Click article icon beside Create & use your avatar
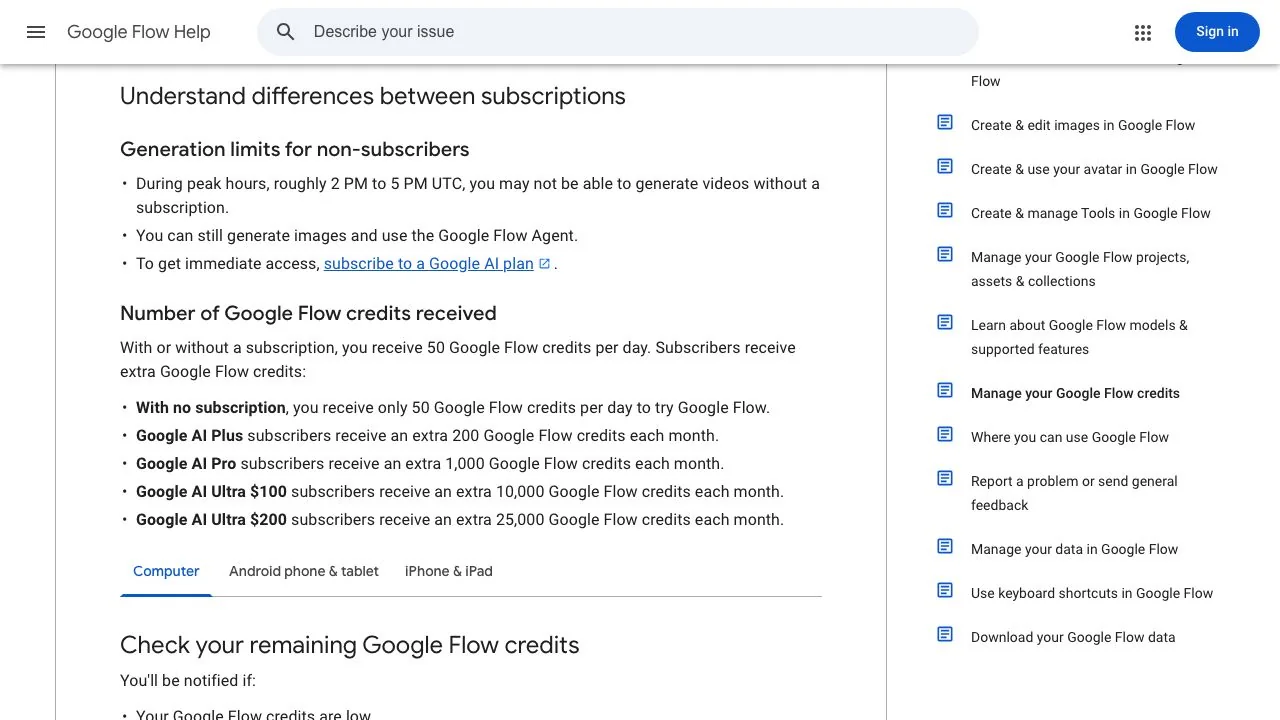1280x720 pixels. point(945,166)
